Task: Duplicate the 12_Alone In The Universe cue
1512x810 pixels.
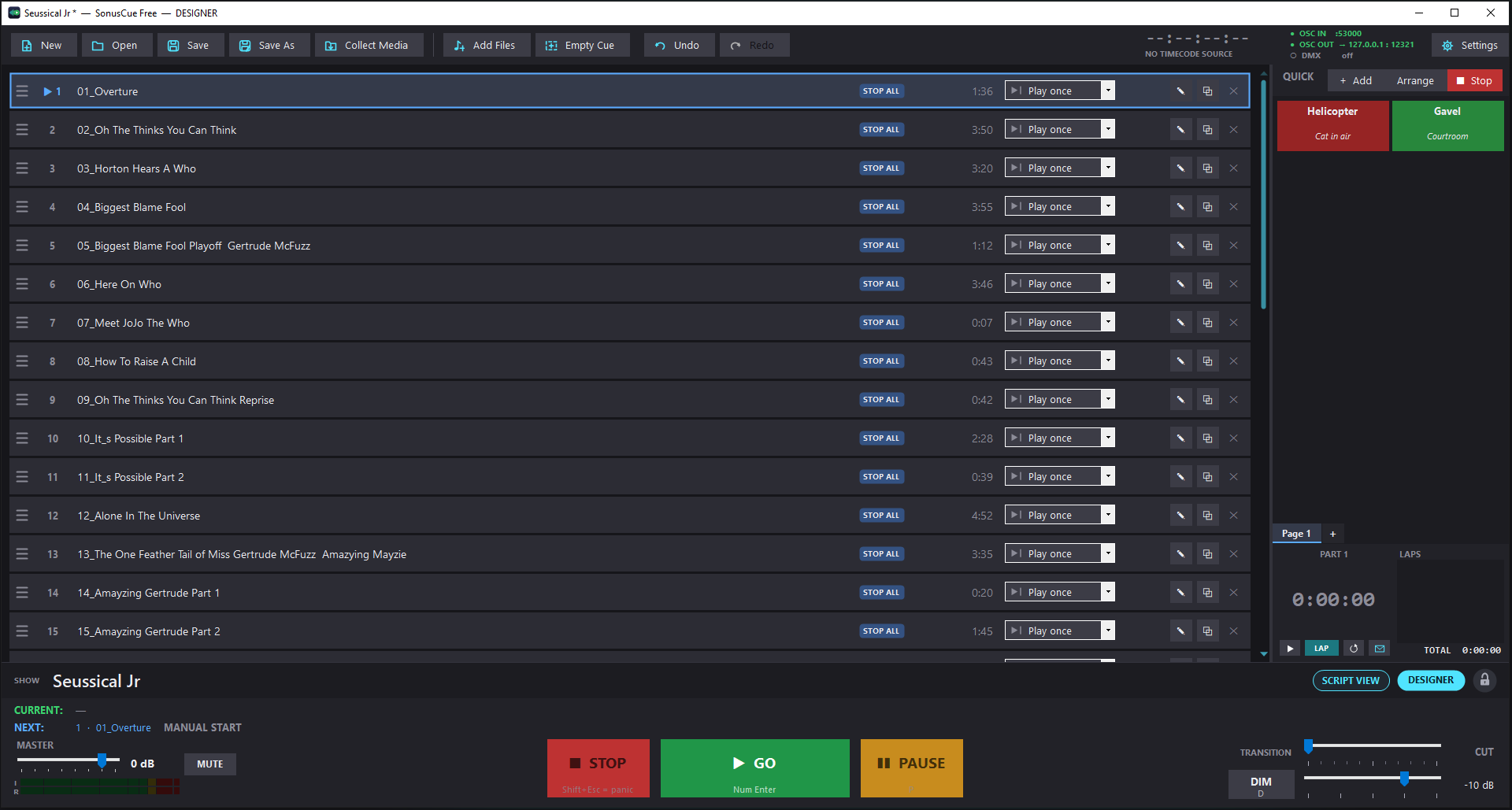Action: pos(1207,516)
